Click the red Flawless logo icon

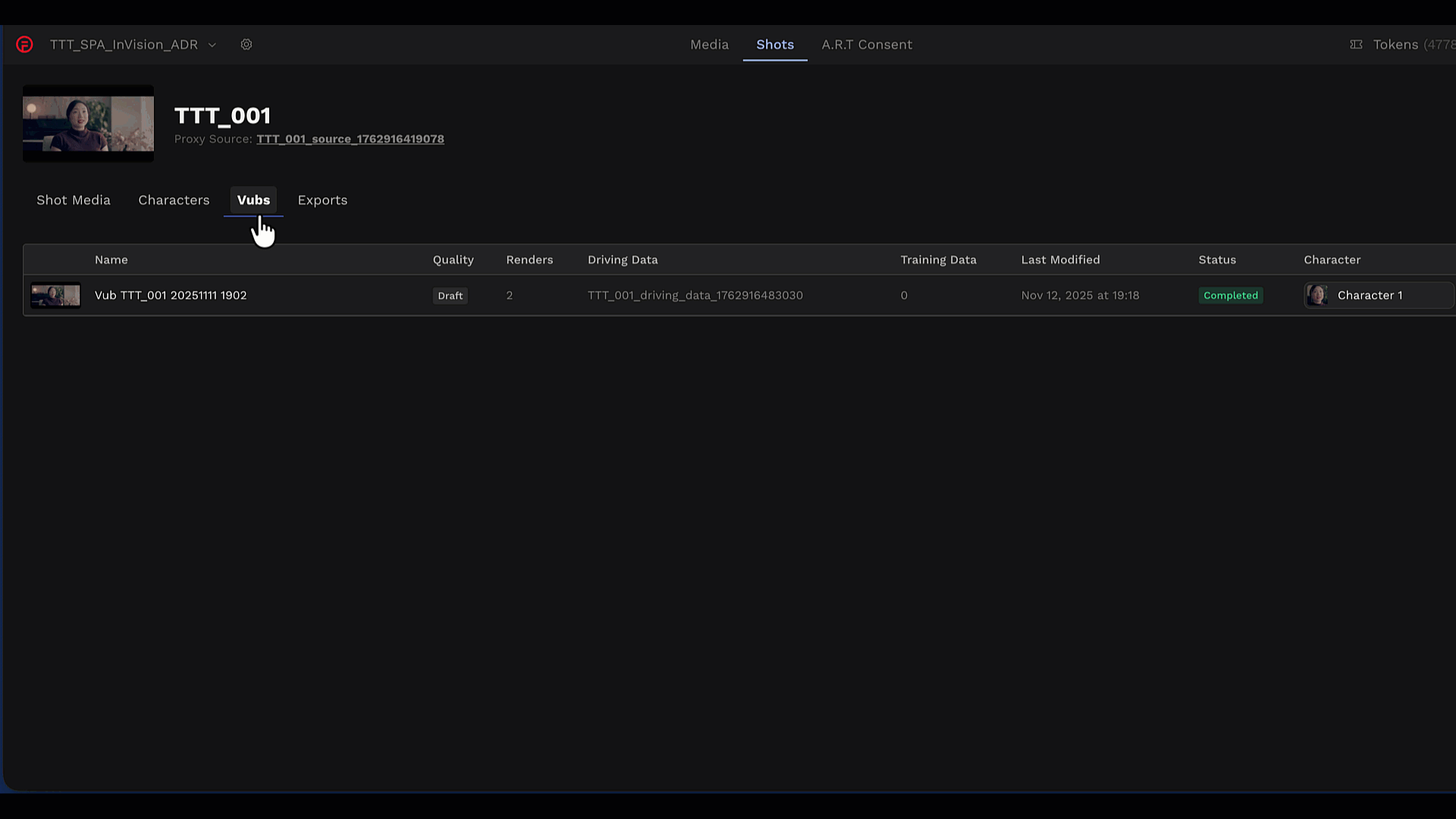coord(24,45)
